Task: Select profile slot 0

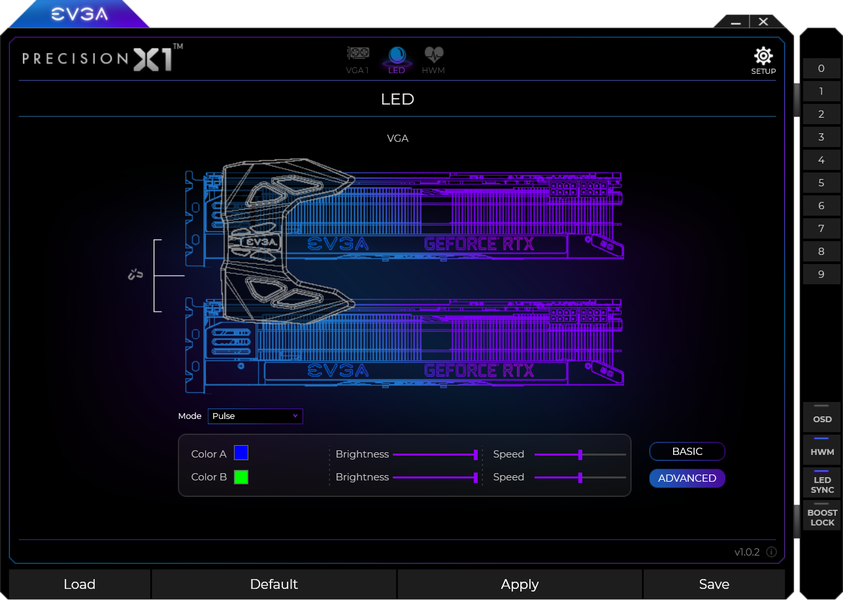Action: click(x=821, y=68)
